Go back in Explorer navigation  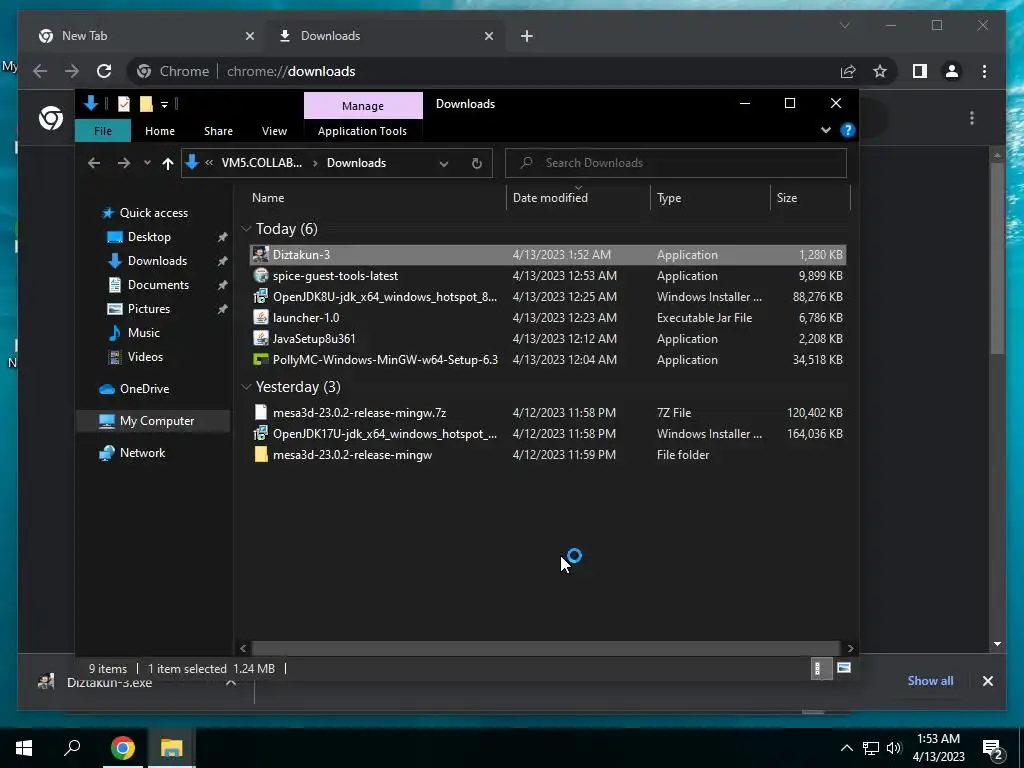click(94, 163)
